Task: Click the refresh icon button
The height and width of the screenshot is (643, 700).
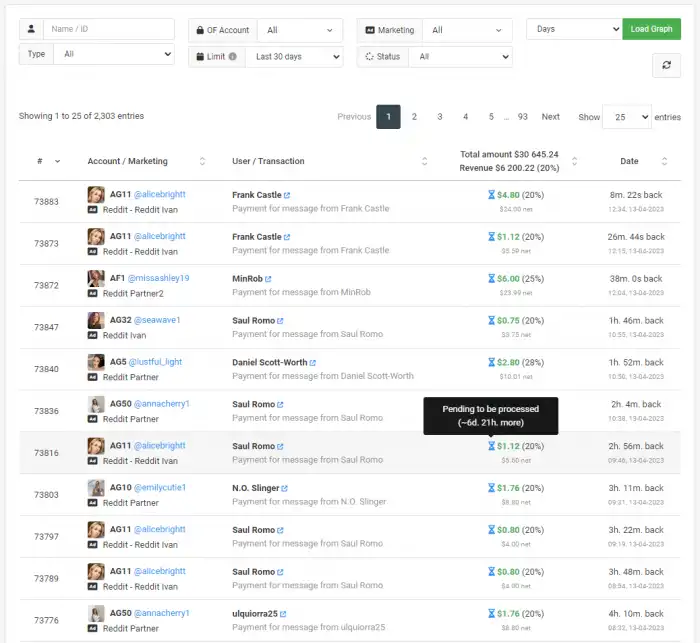Action: tap(666, 65)
